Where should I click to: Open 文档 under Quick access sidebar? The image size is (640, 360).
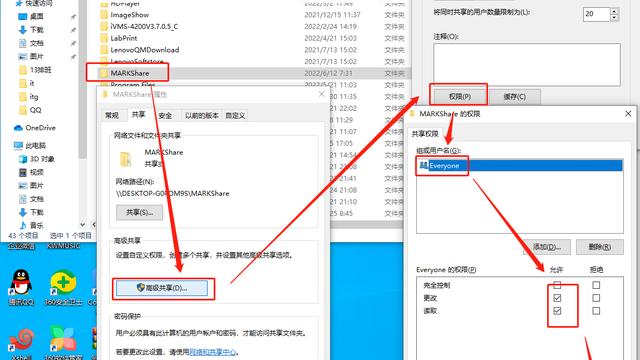click(36, 43)
